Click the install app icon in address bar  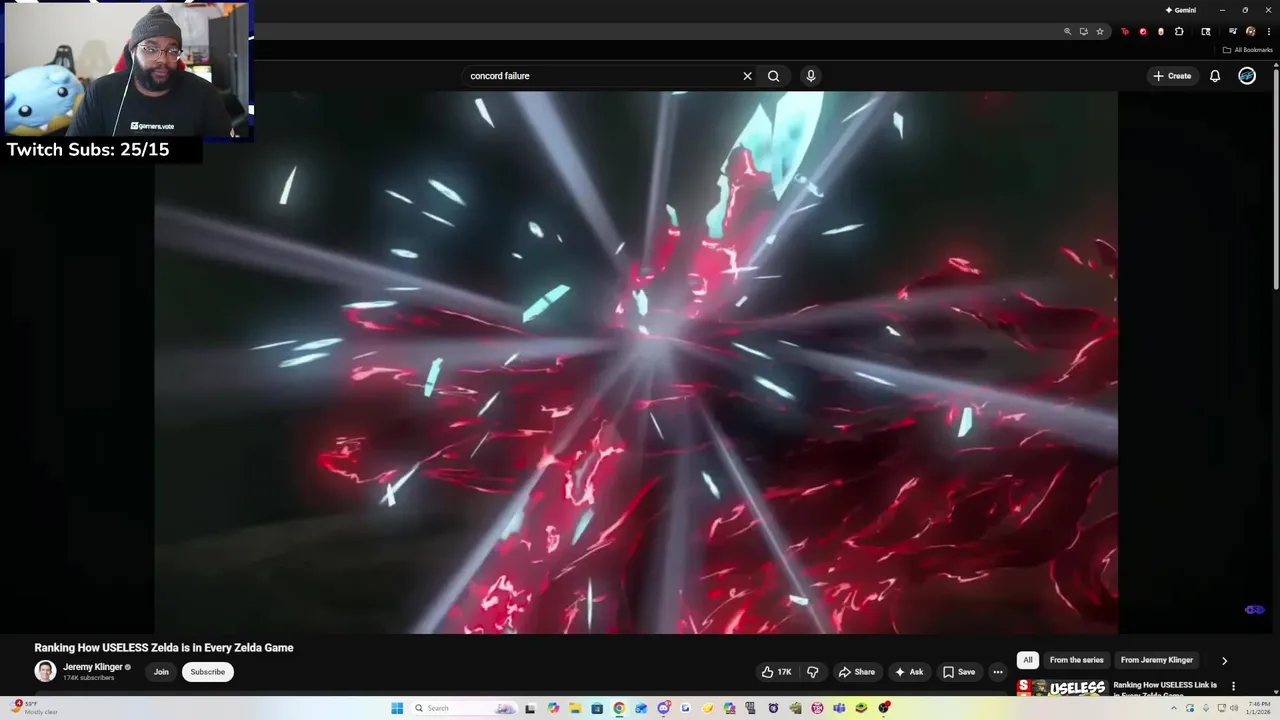point(1084,31)
